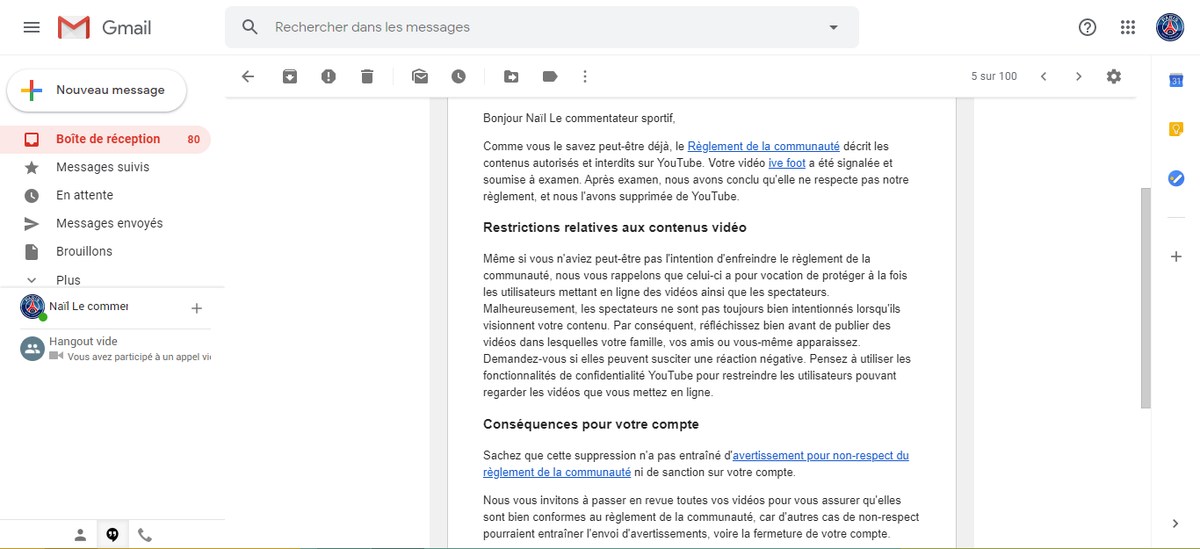Open Google Tasks side panel icon
This screenshot has width=1200, height=549.
(1176, 178)
